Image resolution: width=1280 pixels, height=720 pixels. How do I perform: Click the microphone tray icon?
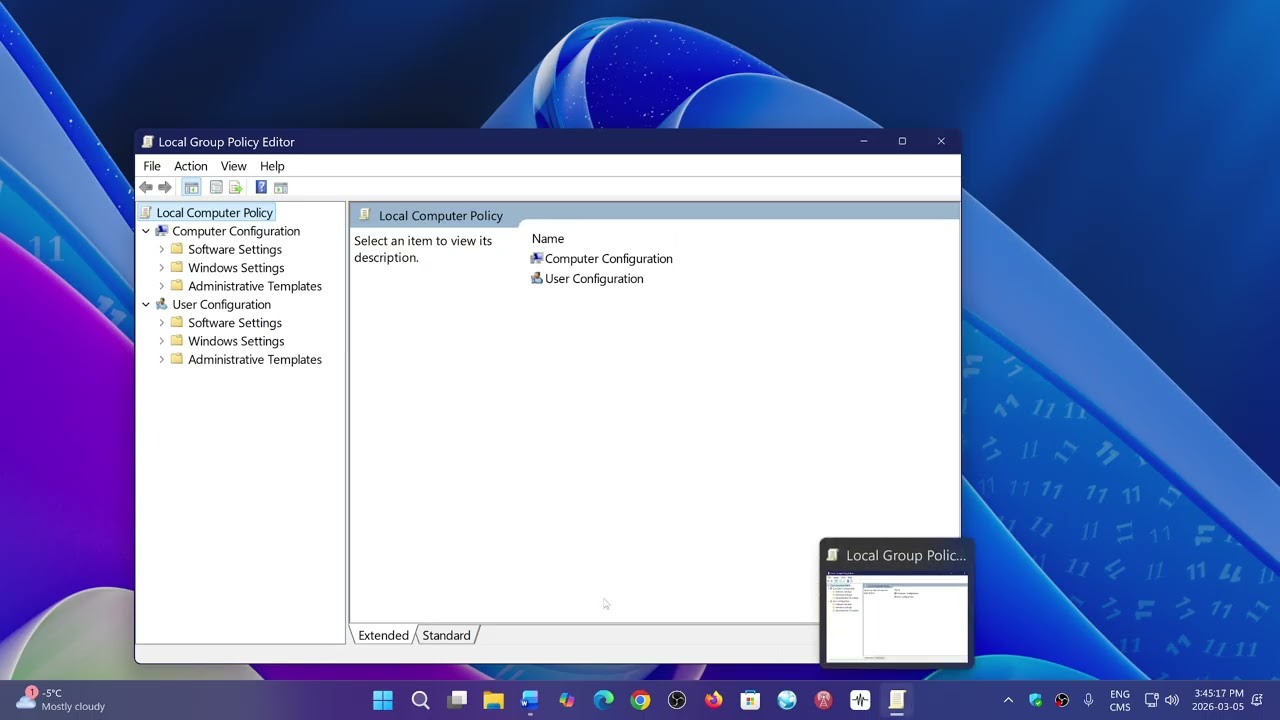pos(1089,700)
